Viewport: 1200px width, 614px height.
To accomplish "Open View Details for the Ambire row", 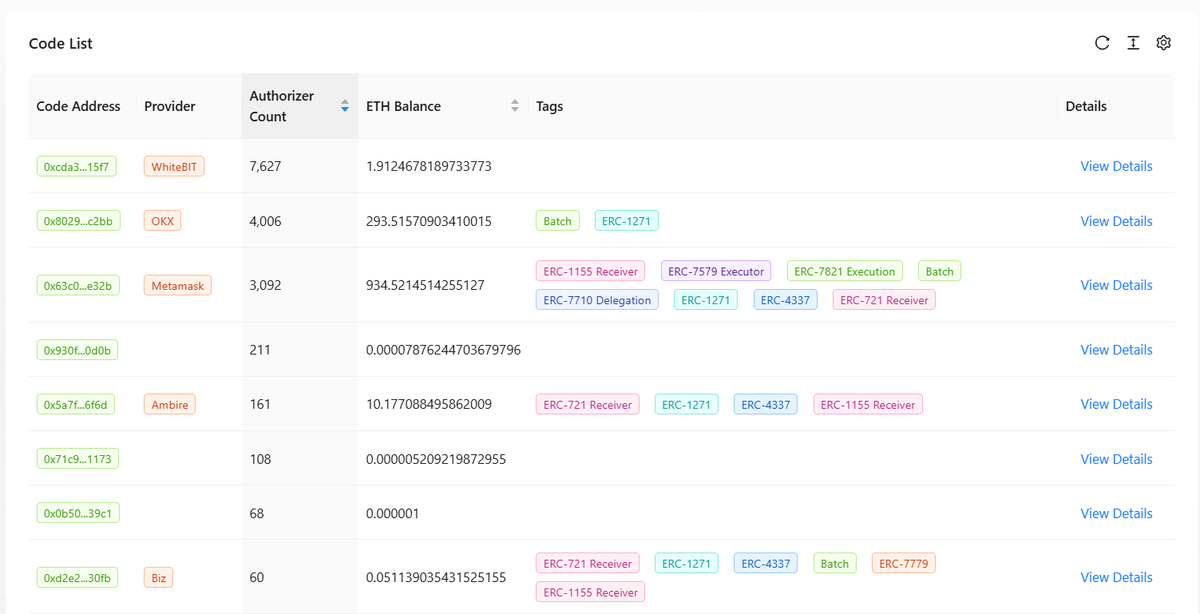I will pos(1116,404).
